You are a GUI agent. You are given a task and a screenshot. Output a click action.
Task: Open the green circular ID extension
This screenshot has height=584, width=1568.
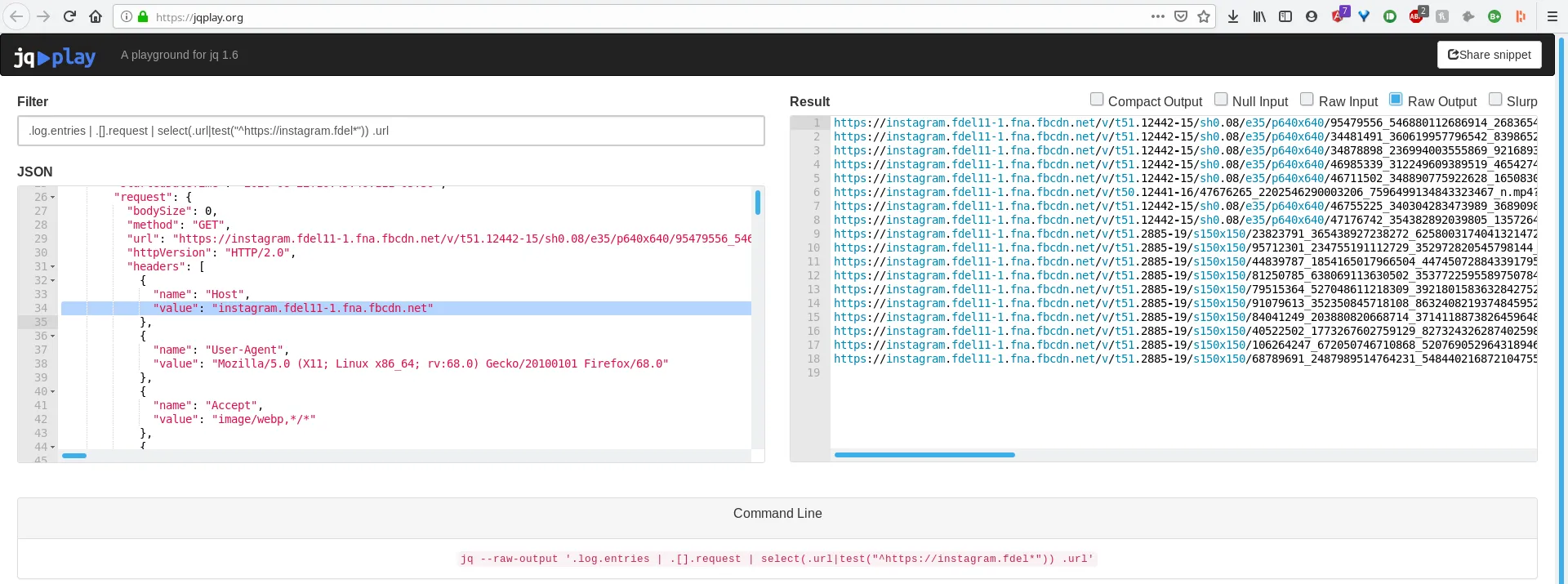pyautogui.click(x=1390, y=16)
